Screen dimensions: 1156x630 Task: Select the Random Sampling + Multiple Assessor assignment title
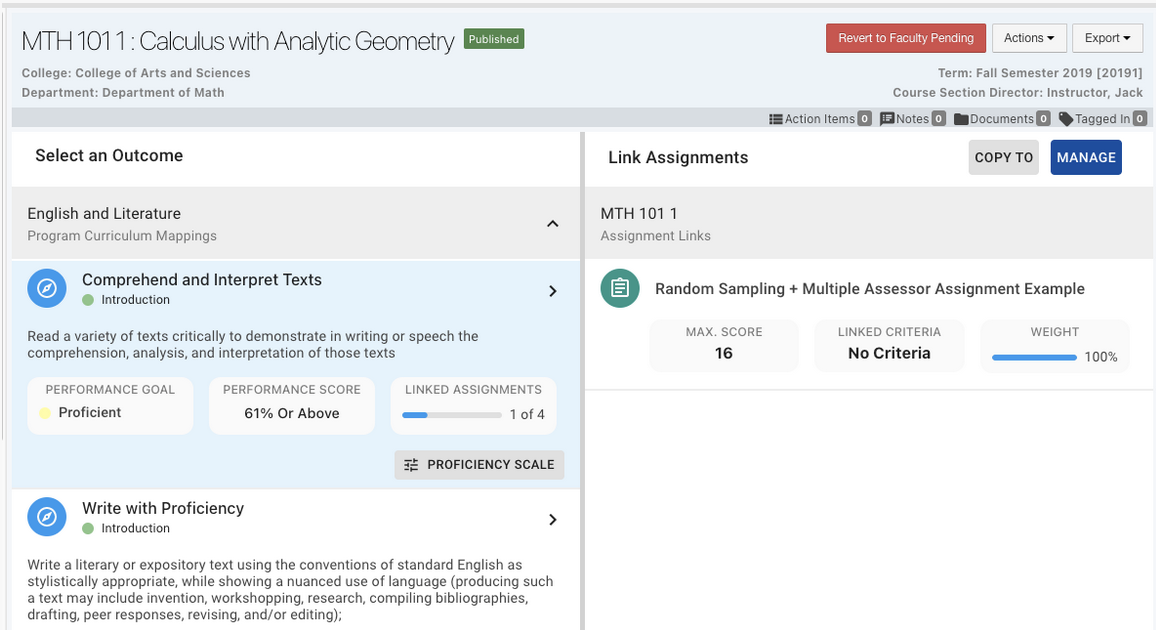(x=869, y=289)
